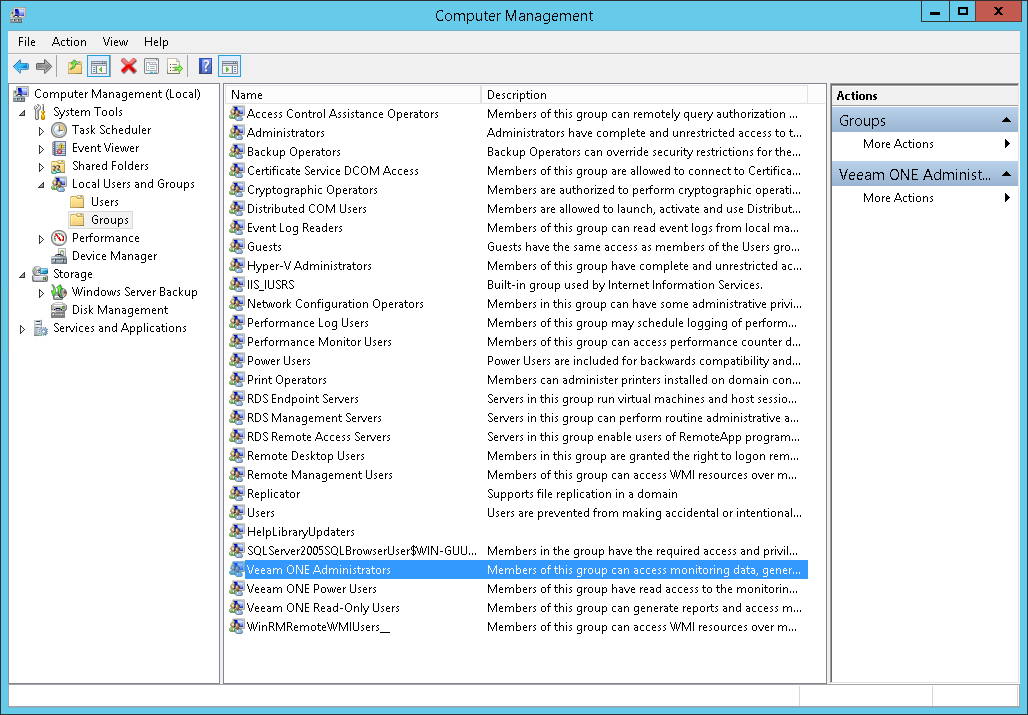Viewport: 1028px width, 715px height.
Task: Expand the Performance node
Action: pos(41,239)
